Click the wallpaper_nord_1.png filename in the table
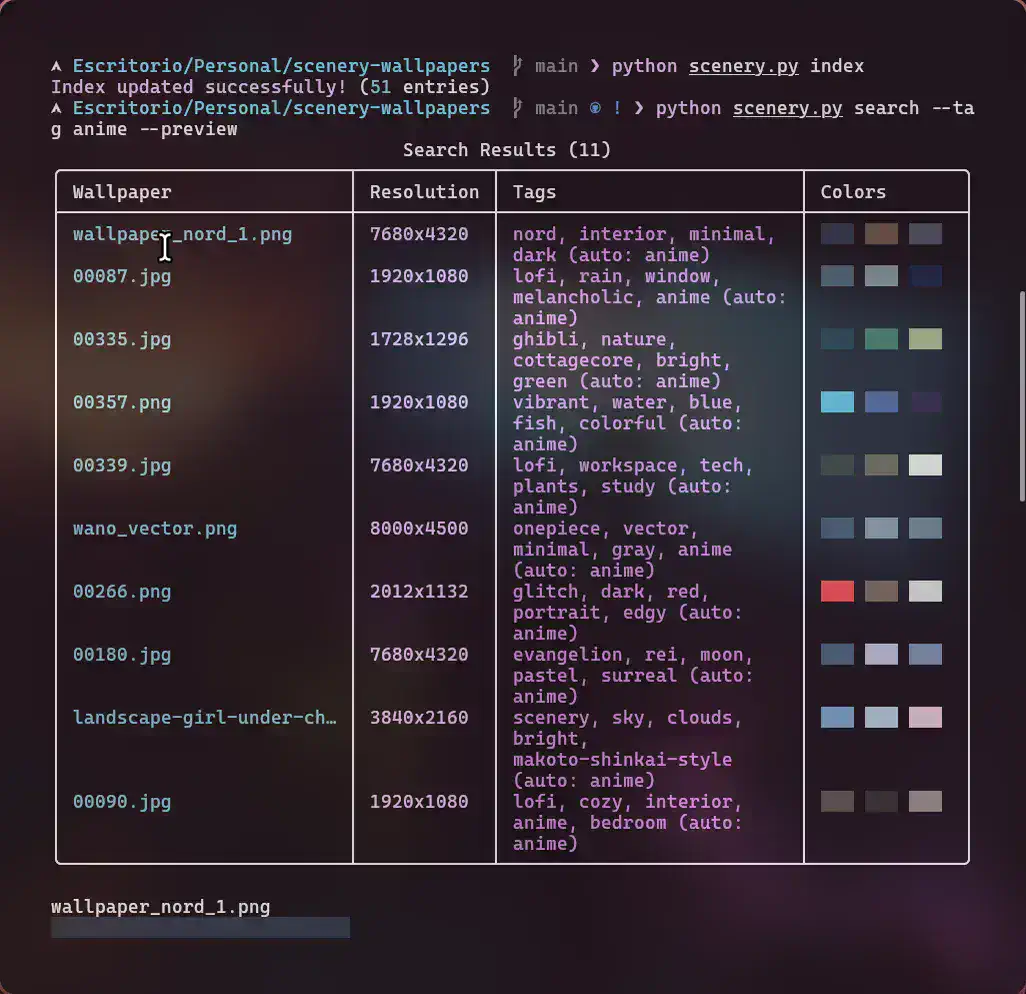The width and height of the screenshot is (1026, 994). 182,234
